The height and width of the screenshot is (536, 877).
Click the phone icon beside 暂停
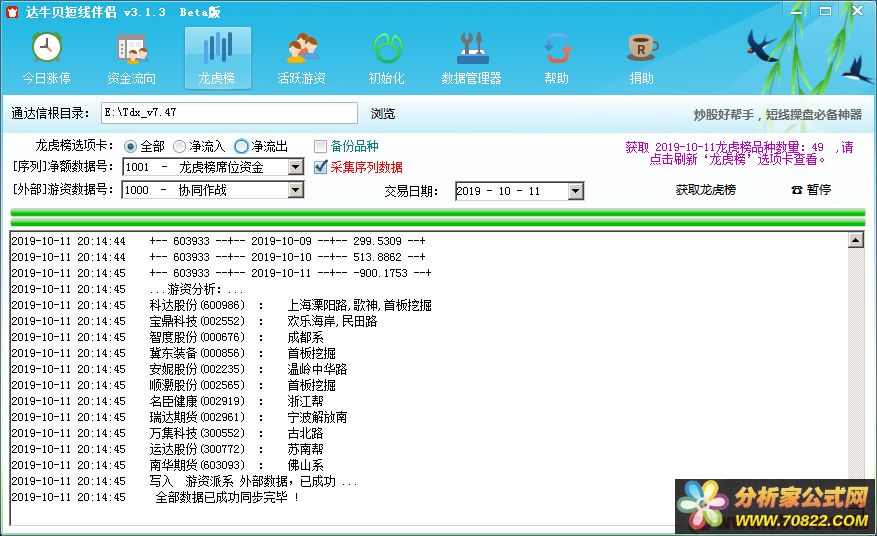pyautogui.click(x=796, y=190)
